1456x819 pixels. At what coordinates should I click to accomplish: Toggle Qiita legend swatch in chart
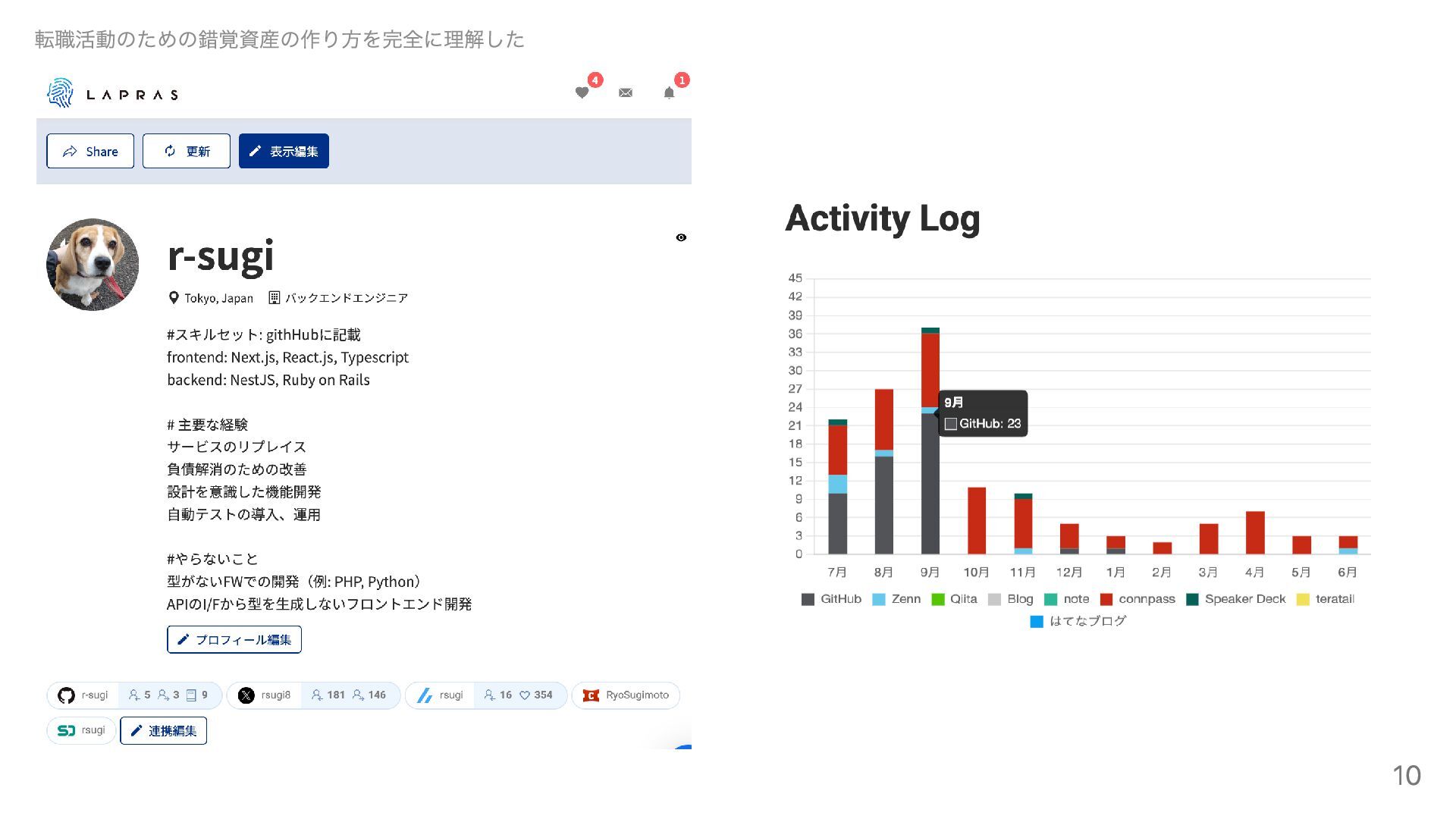click(x=938, y=599)
